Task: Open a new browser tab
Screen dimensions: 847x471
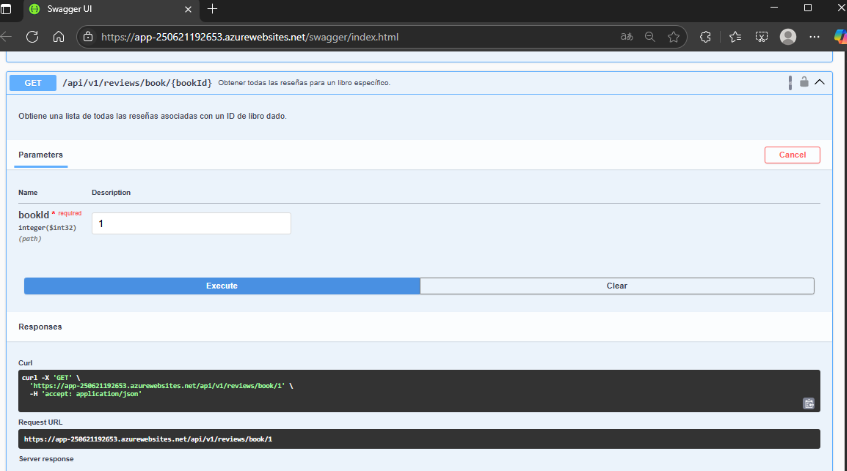Action: [x=212, y=9]
